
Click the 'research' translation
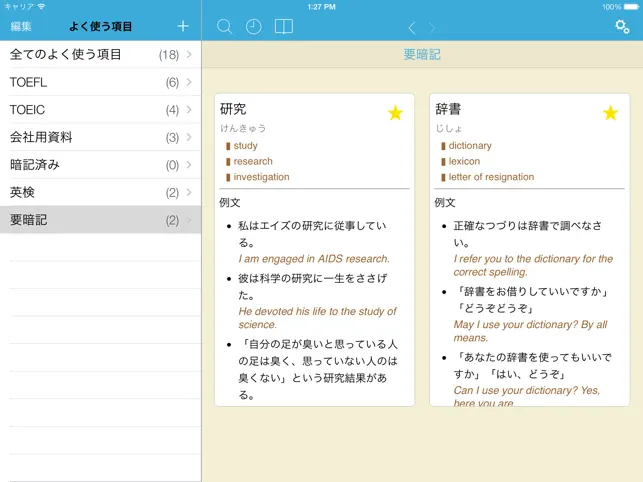click(253, 161)
